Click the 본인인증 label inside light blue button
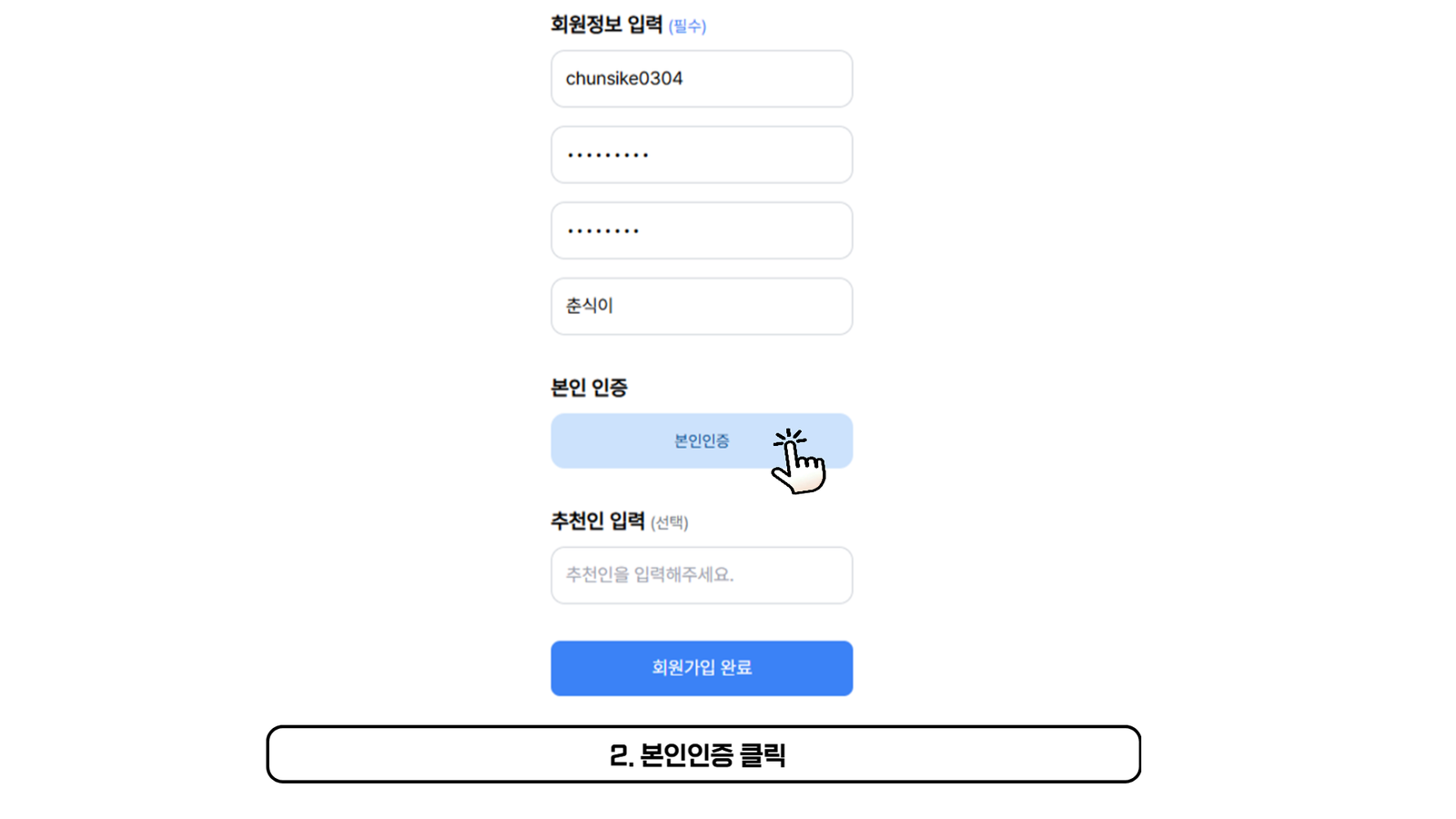1456x819 pixels. coord(702,441)
